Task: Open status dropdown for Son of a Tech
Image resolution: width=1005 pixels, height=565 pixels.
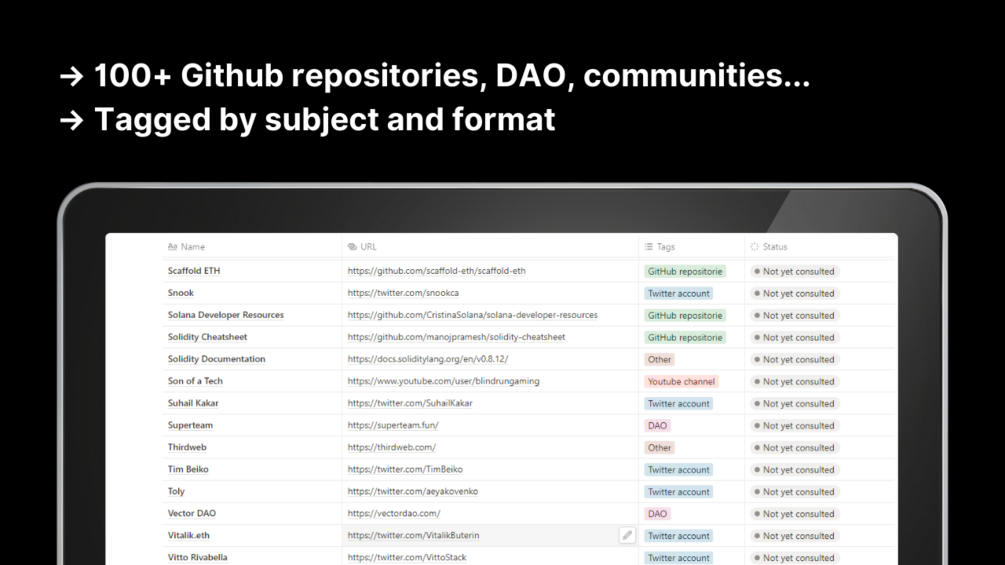Action: click(x=794, y=382)
